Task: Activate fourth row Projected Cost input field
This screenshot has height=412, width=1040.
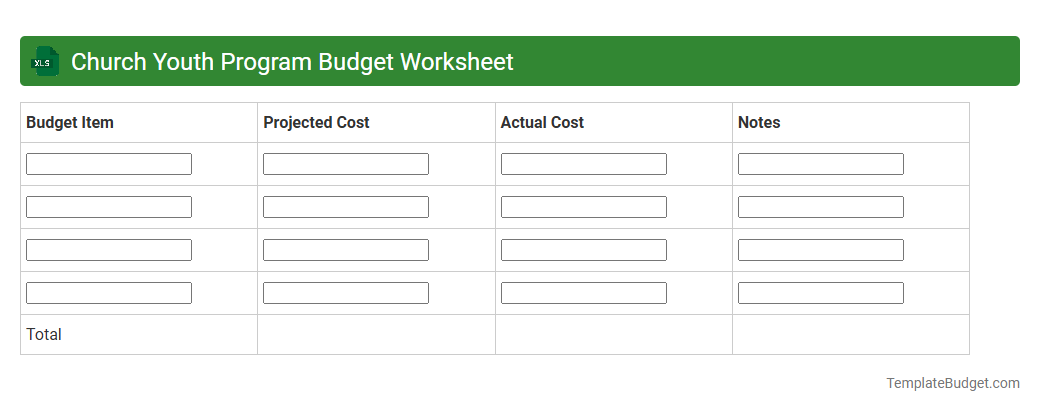Action: [x=346, y=293]
